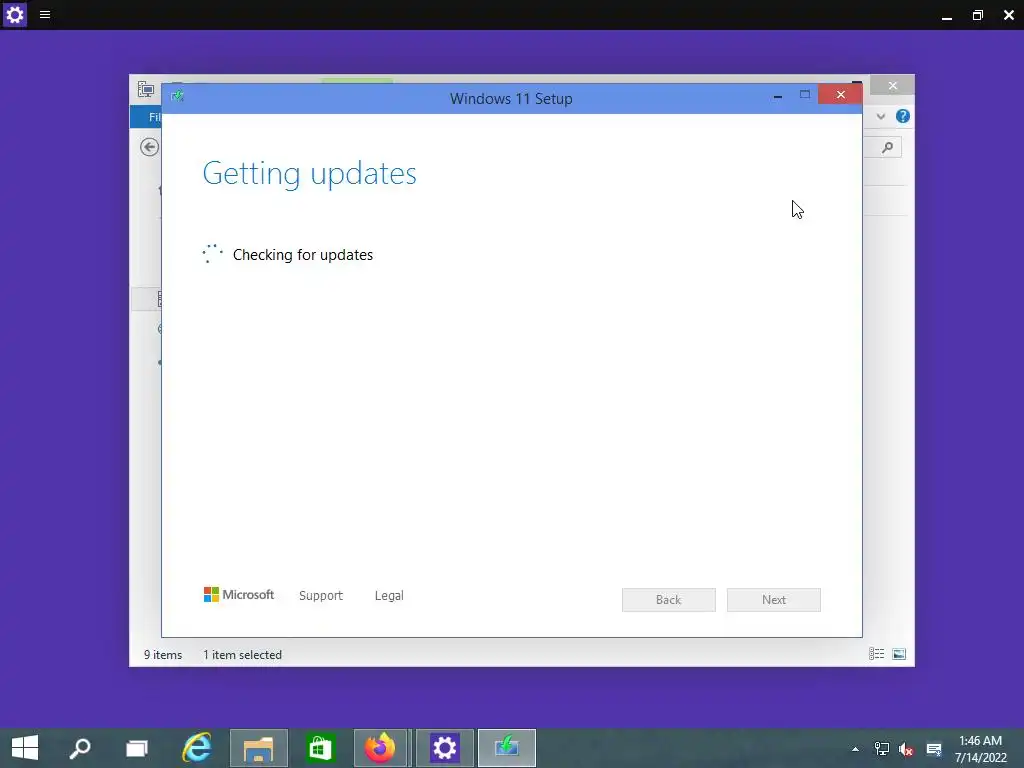
Task: Open the purple gear app on the taskbar
Action: (x=444, y=748)
